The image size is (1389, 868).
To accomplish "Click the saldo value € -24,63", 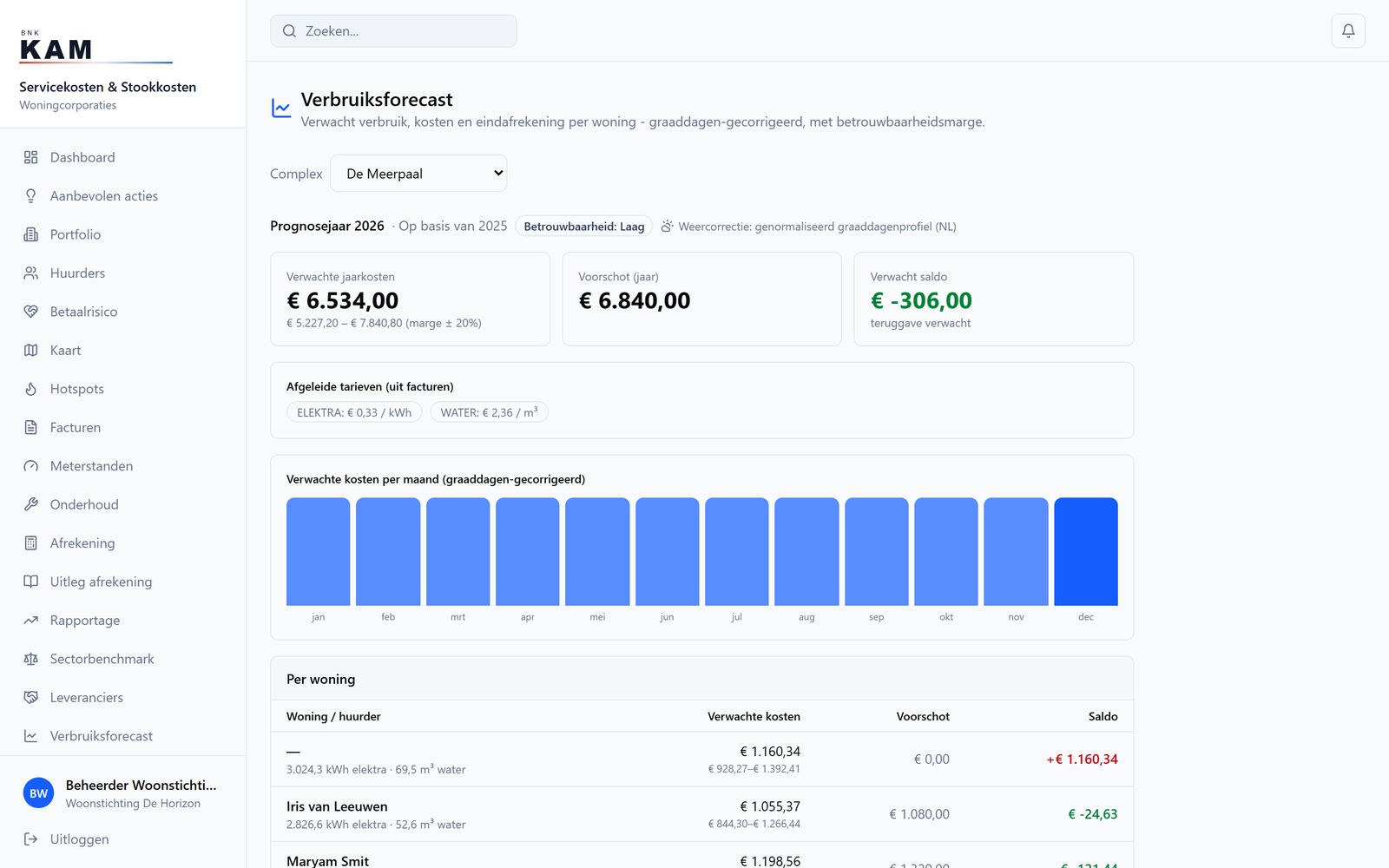I will (x=1092, y=814).
